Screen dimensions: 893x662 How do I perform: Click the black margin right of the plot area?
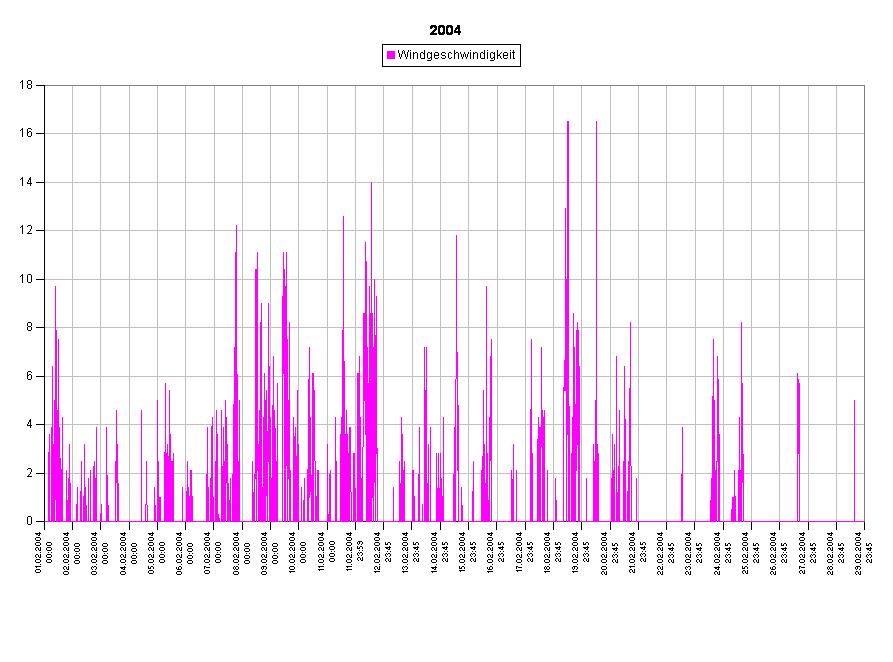point(878,300)
